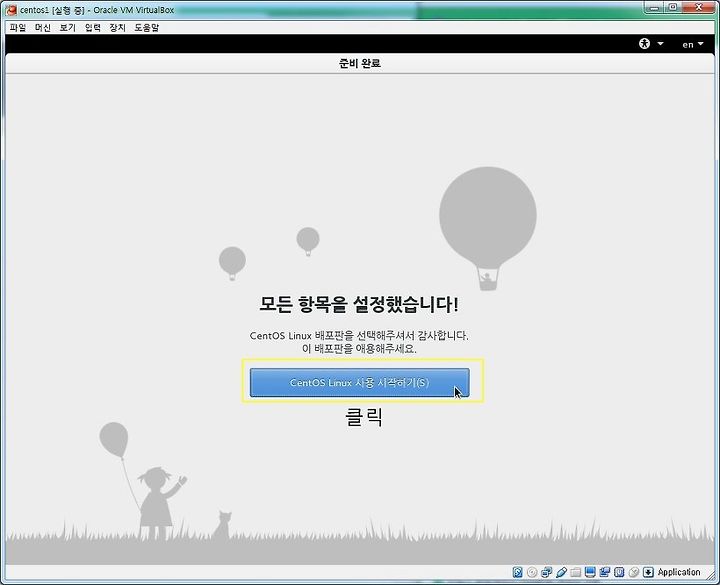Expand the en language dropdown

(x=692, y=45)
